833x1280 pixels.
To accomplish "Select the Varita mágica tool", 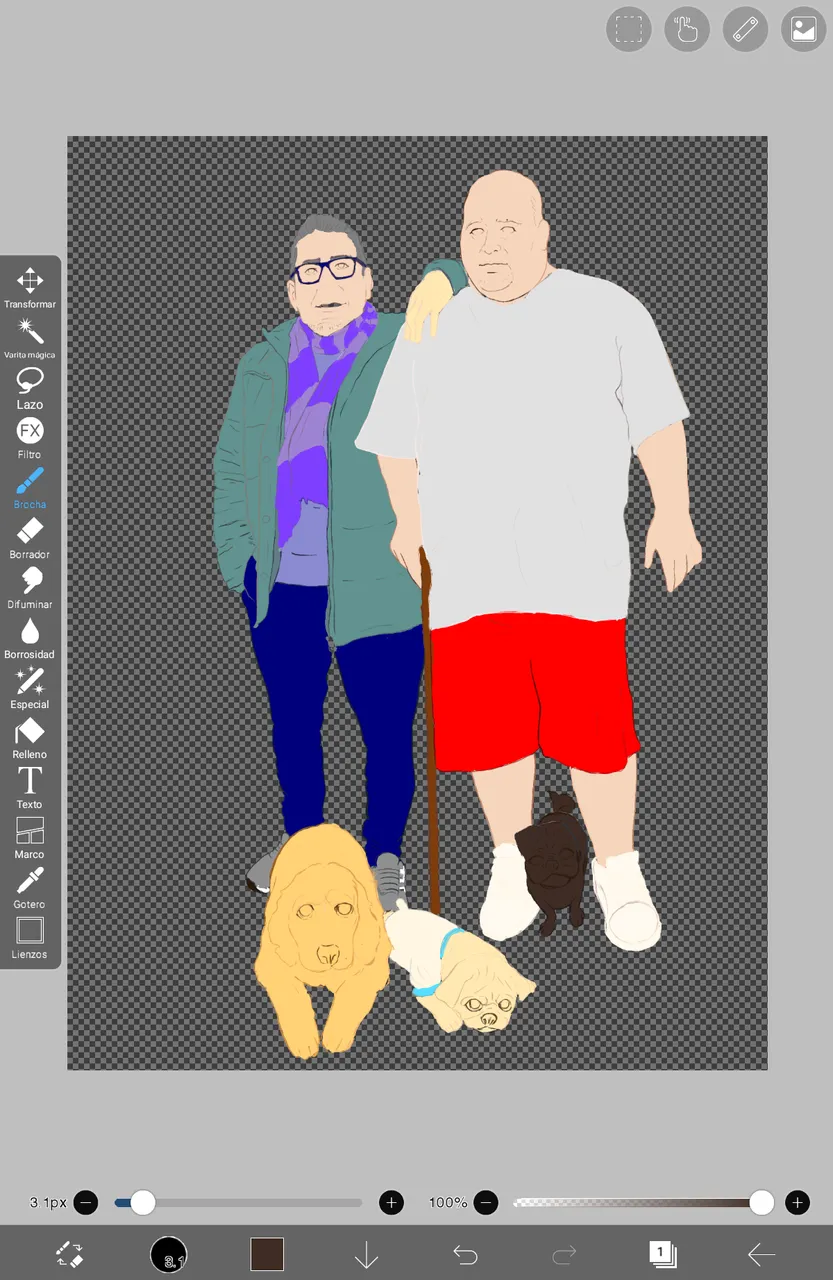I will click(x=30, y=337).
